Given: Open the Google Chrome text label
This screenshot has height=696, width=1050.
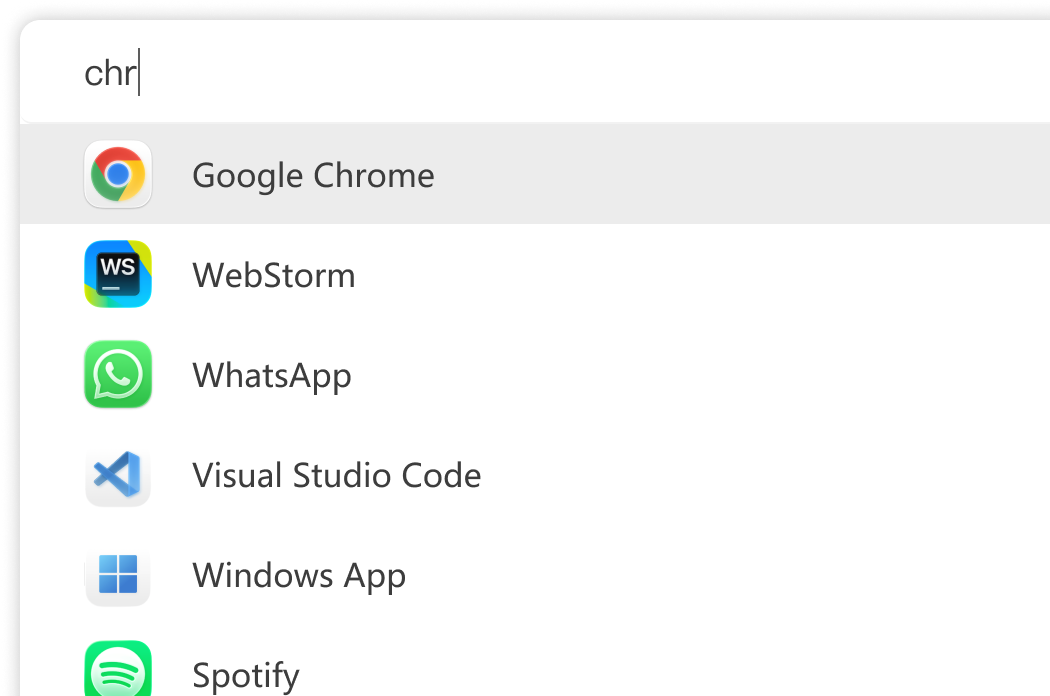Looking at the screenshot, I should coord(313,176).
